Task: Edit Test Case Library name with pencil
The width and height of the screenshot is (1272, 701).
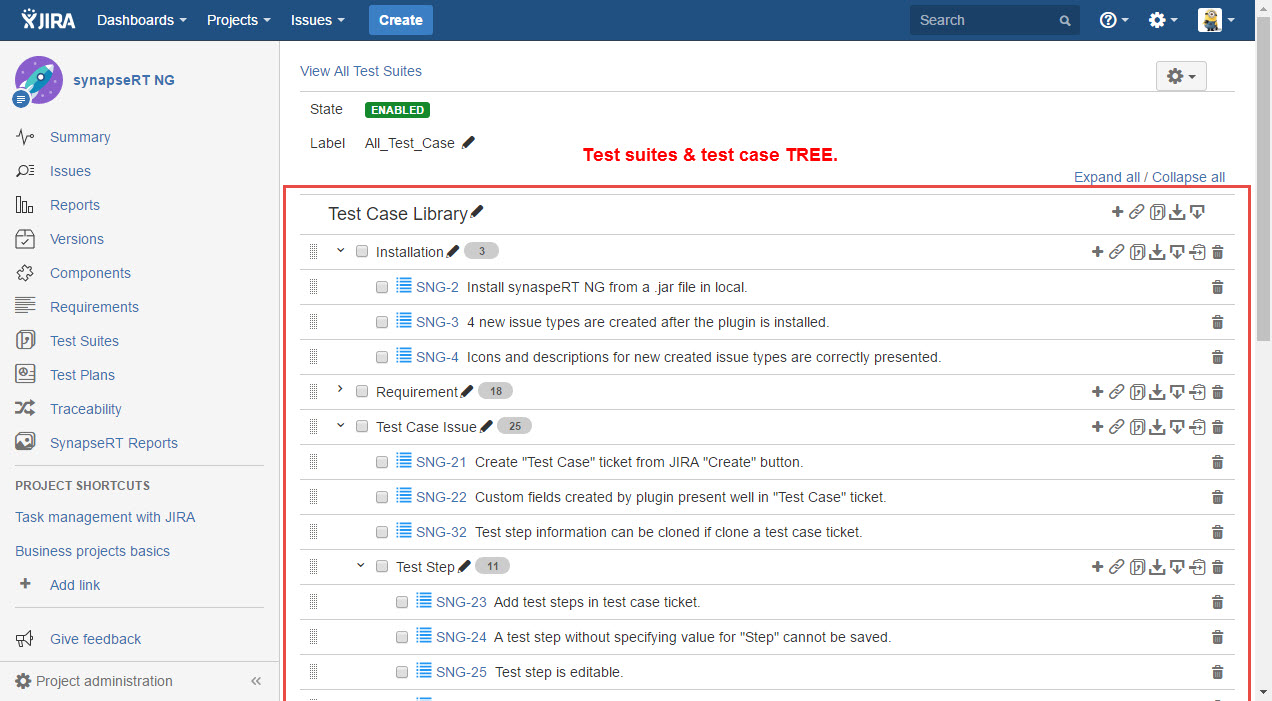Action: point(477,212)
